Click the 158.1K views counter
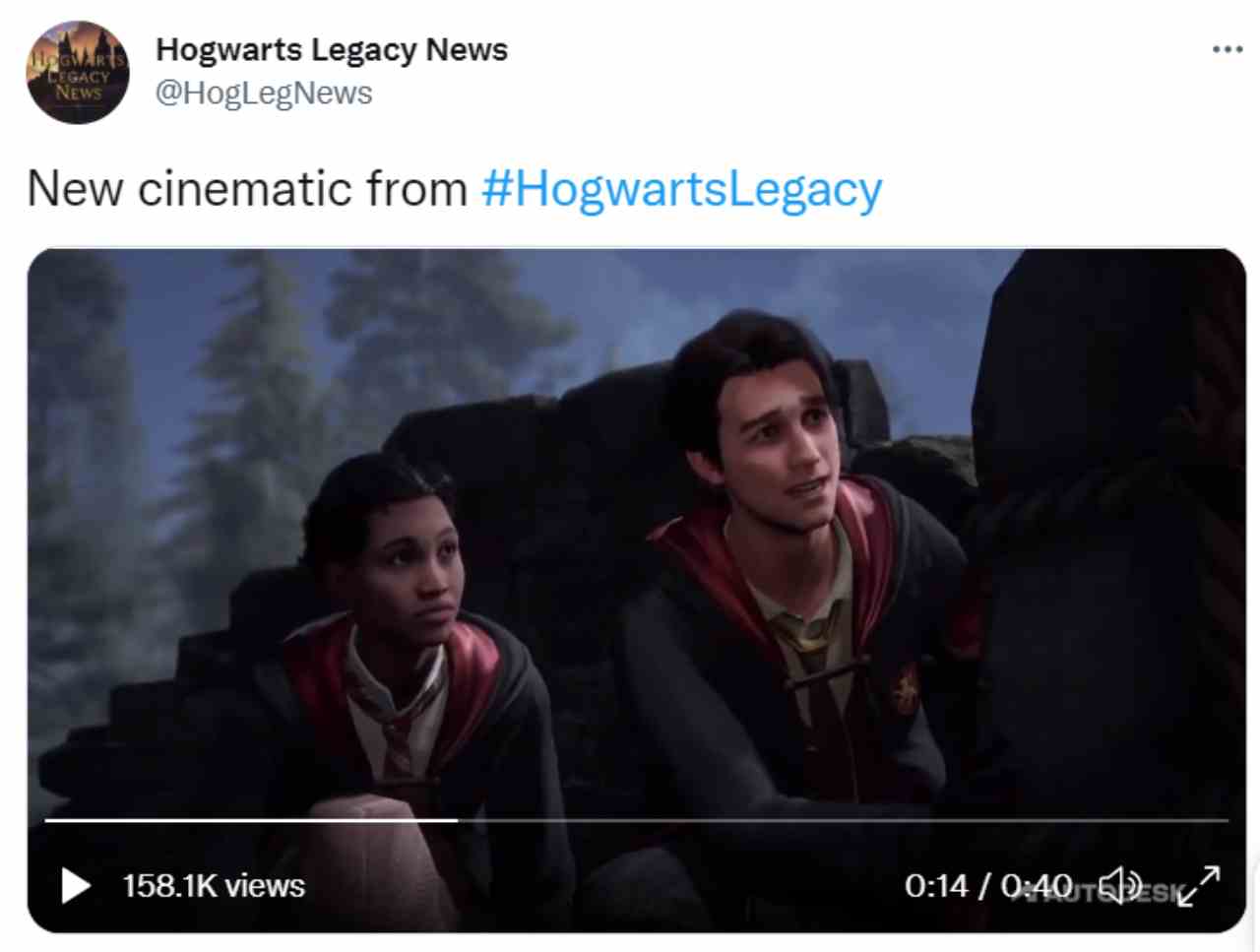The height and width of the screenshot is (952, 1260). 214,886
